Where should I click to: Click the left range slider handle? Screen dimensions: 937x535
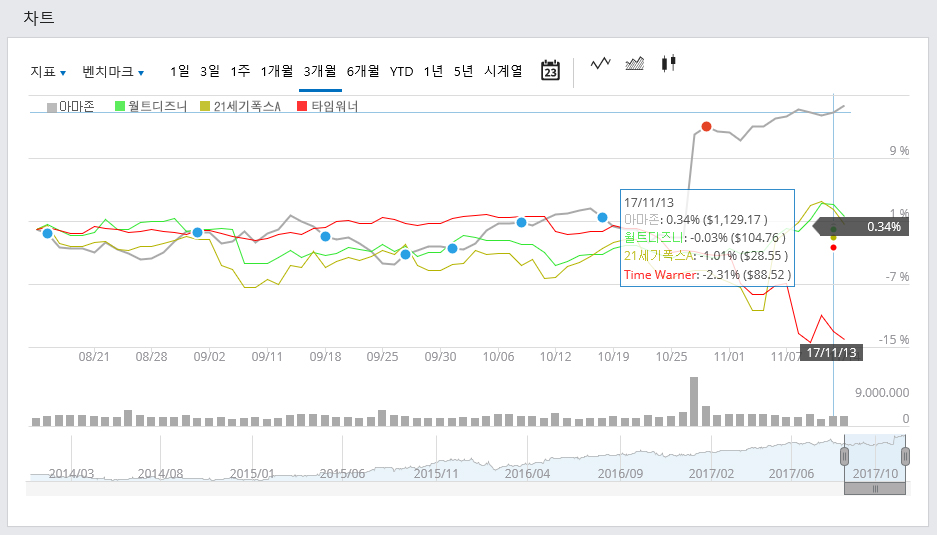pos(844,457)
